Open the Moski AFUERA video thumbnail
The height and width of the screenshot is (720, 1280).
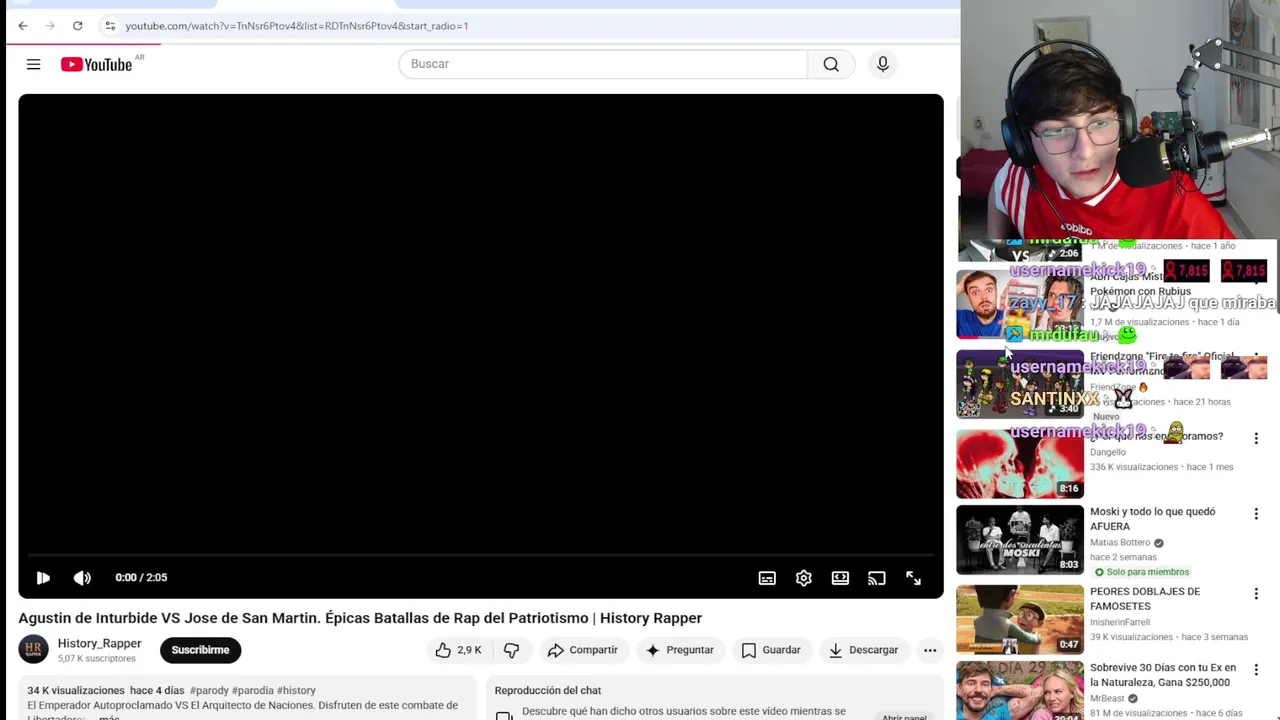(1020, 540)
